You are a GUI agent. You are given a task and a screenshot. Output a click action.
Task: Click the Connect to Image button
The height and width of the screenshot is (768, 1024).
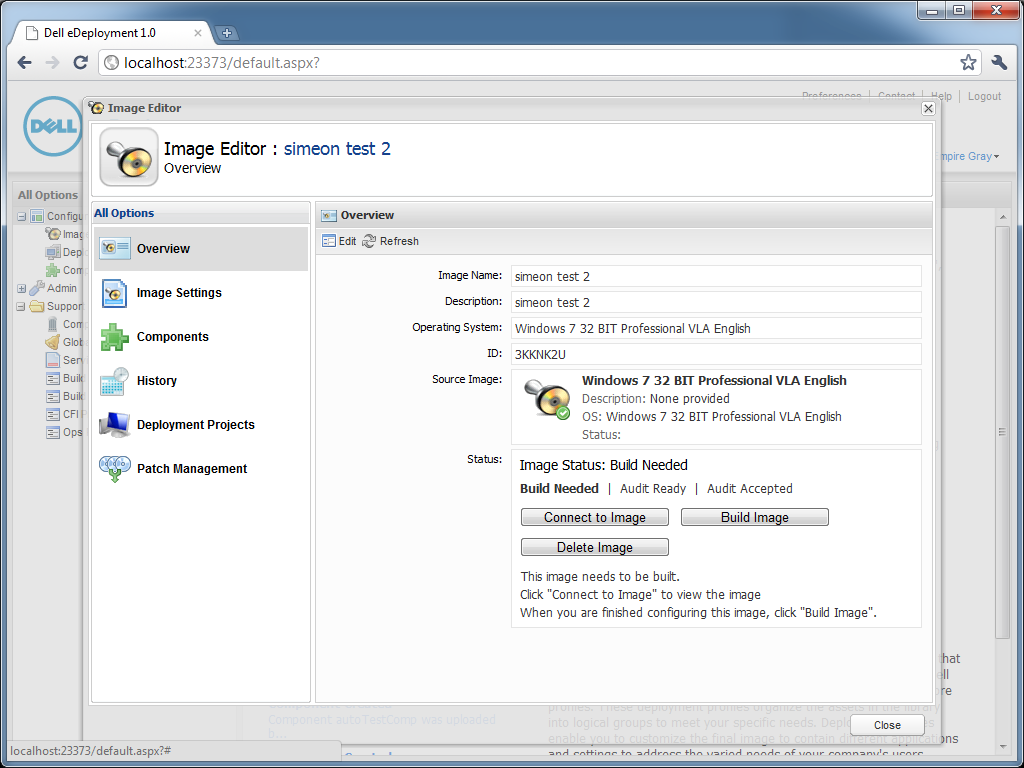click(595, 517)
